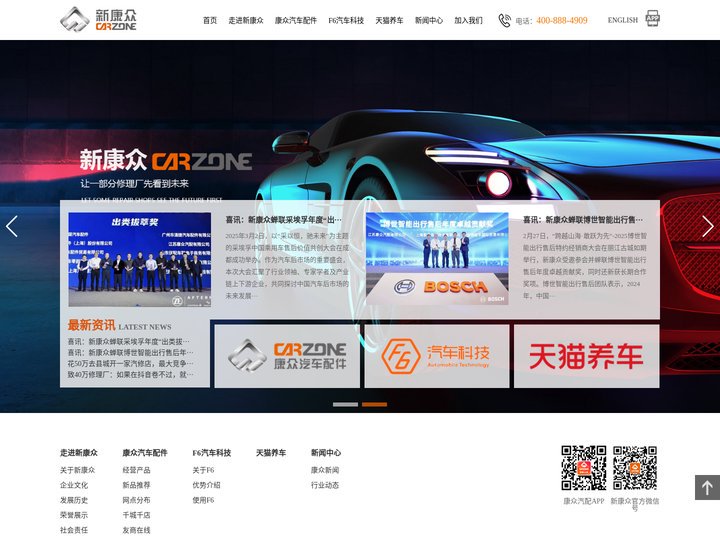This screenshot has width=720, height=540.
Task: Click the back-to-top arrow button
Action: click(x=707, y=487)
